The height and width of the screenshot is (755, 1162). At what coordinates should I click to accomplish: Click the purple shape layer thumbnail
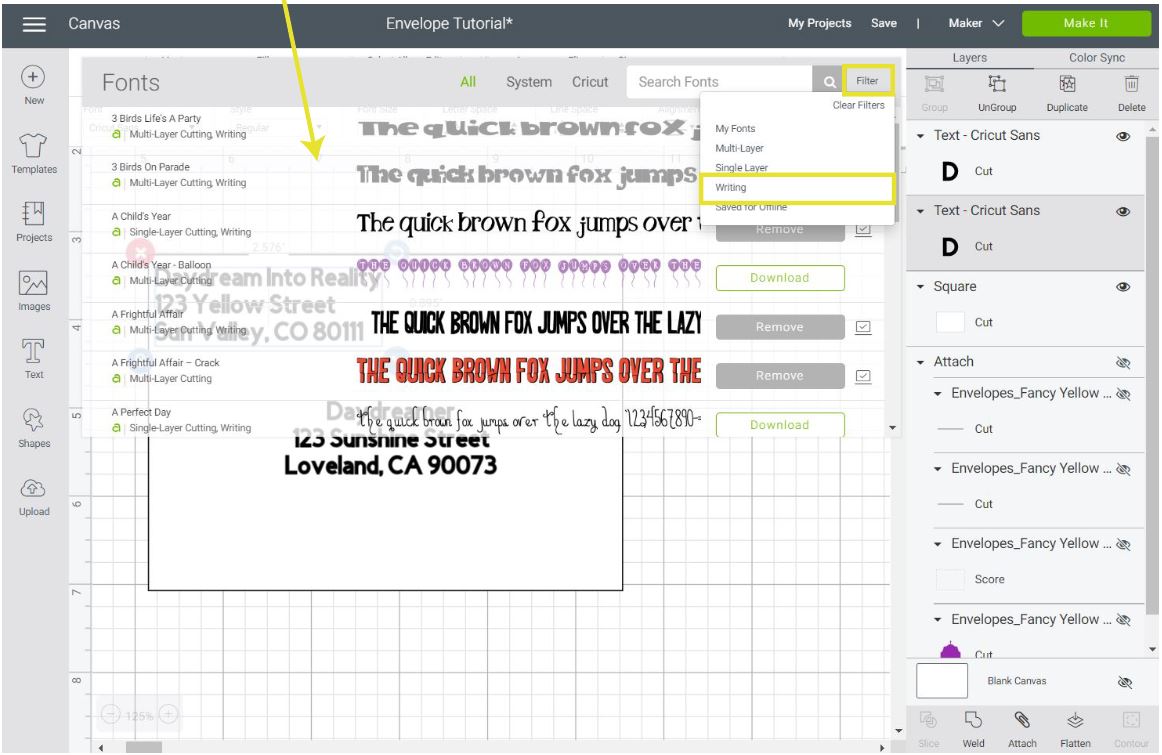[x=950, y=650]
